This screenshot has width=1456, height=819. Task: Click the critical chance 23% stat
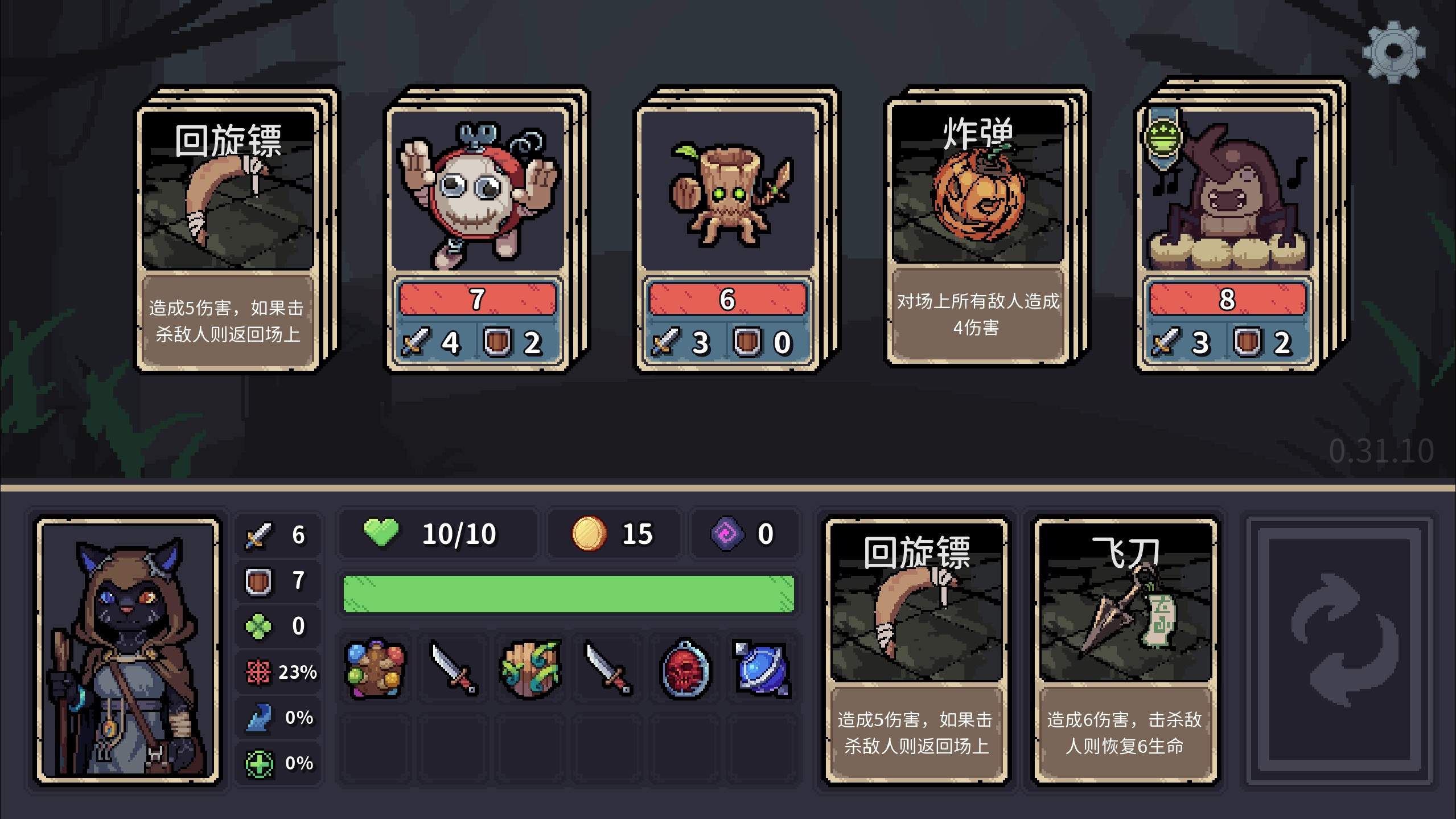pos(279,672)
